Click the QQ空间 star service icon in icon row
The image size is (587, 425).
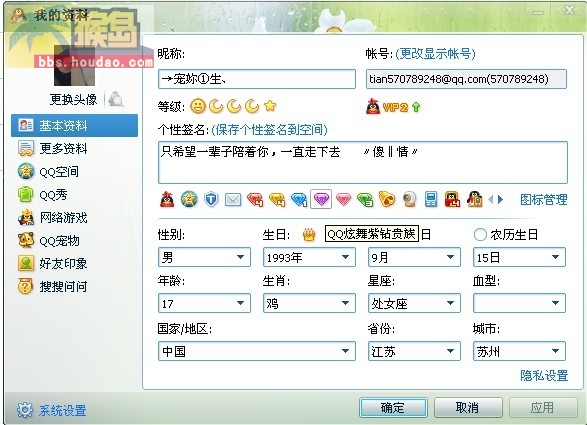coord(189,199)
